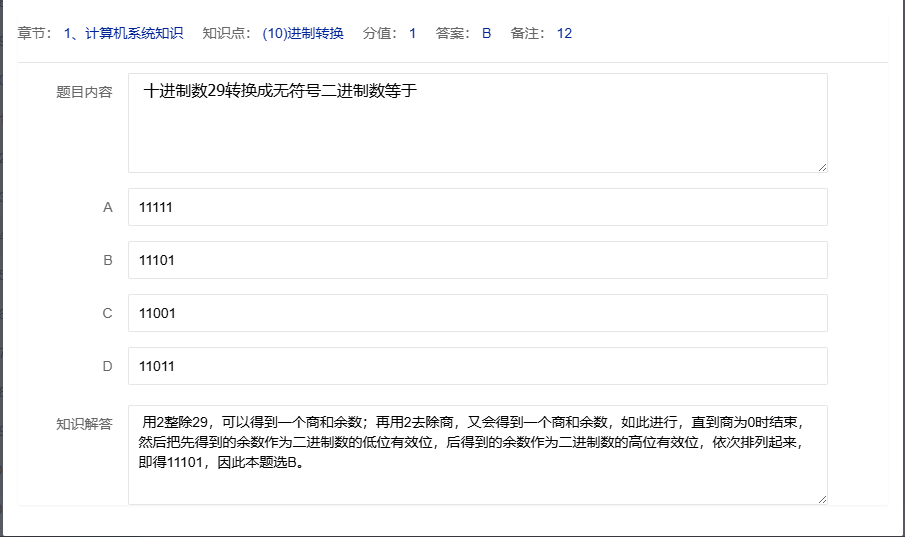This screenshot has height=537, width=905.
Task: Select the knowledge point (10)进制转换
Action: 302,33
